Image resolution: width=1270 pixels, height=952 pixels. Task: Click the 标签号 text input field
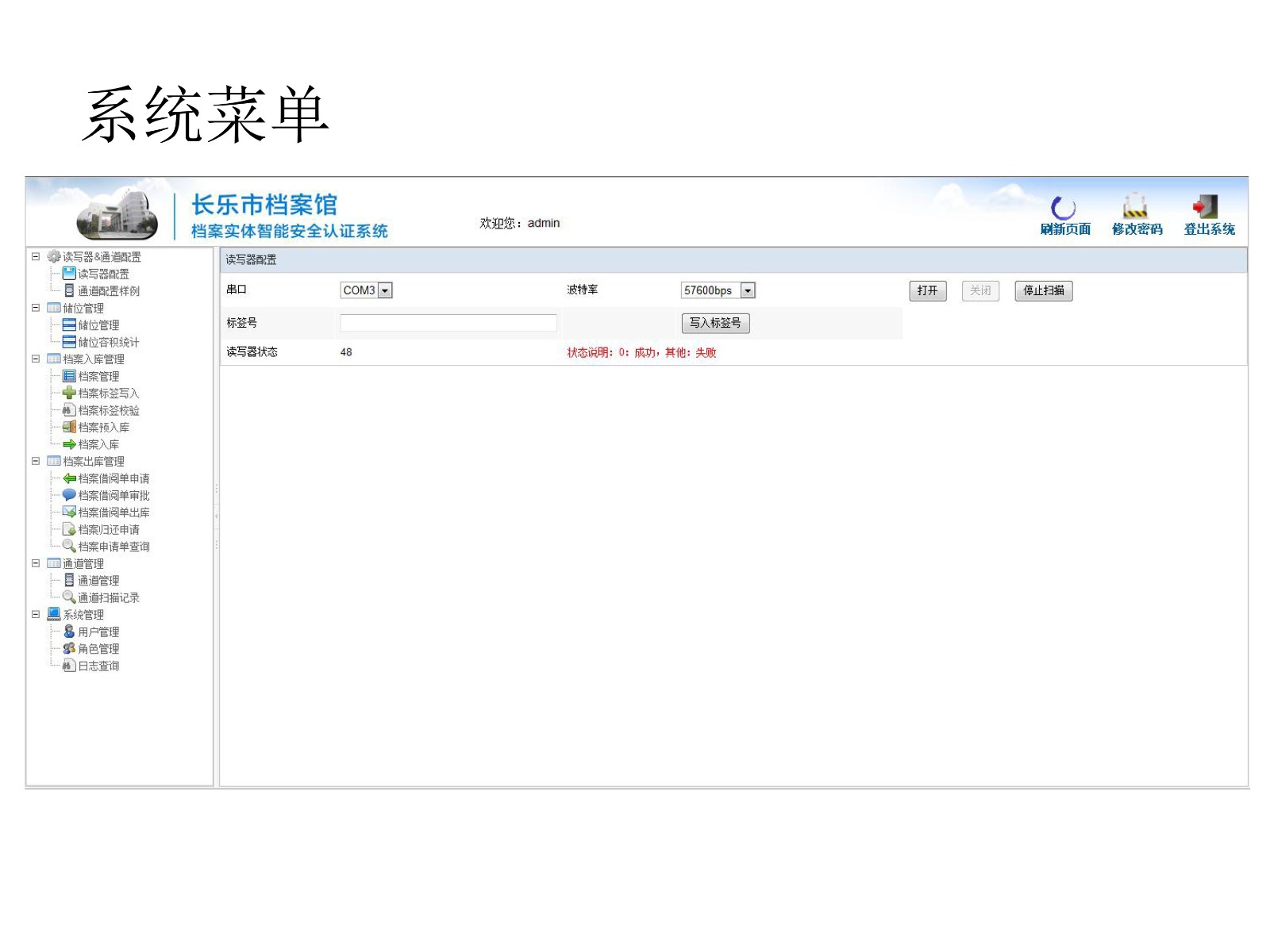(448, 323)
